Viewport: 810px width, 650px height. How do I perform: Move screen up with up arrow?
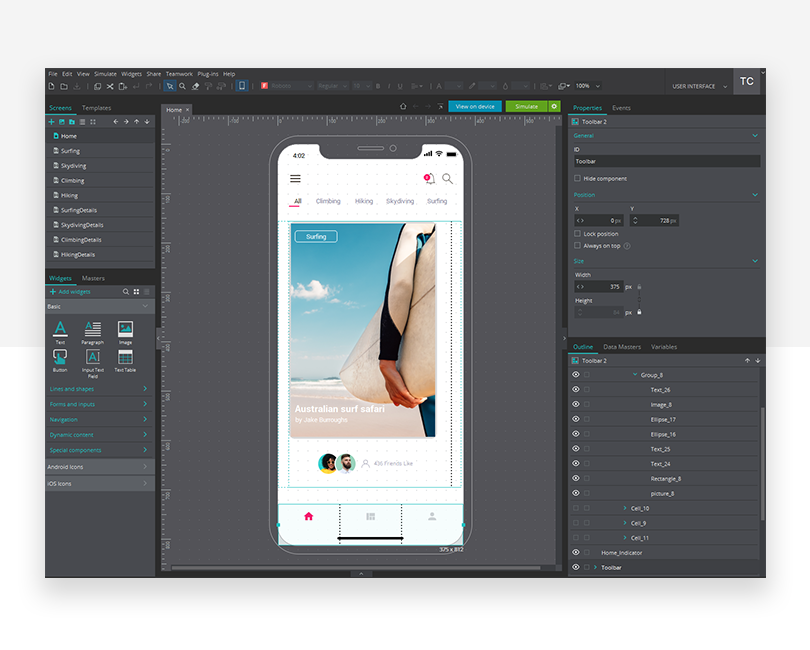point(136,122)
